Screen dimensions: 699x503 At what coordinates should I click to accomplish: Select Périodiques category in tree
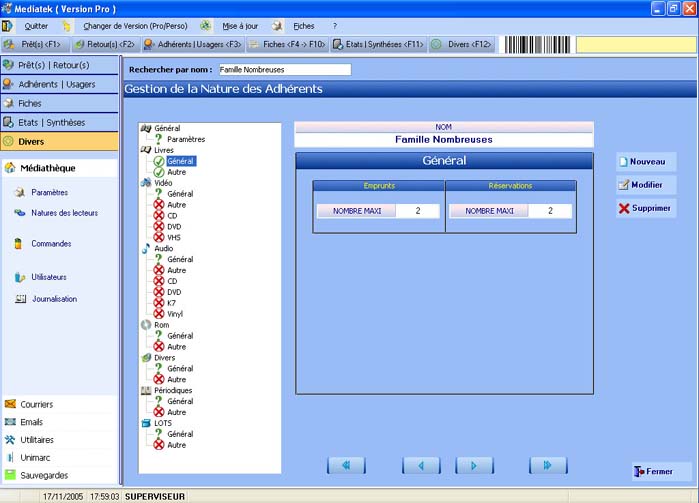(173, 390)
